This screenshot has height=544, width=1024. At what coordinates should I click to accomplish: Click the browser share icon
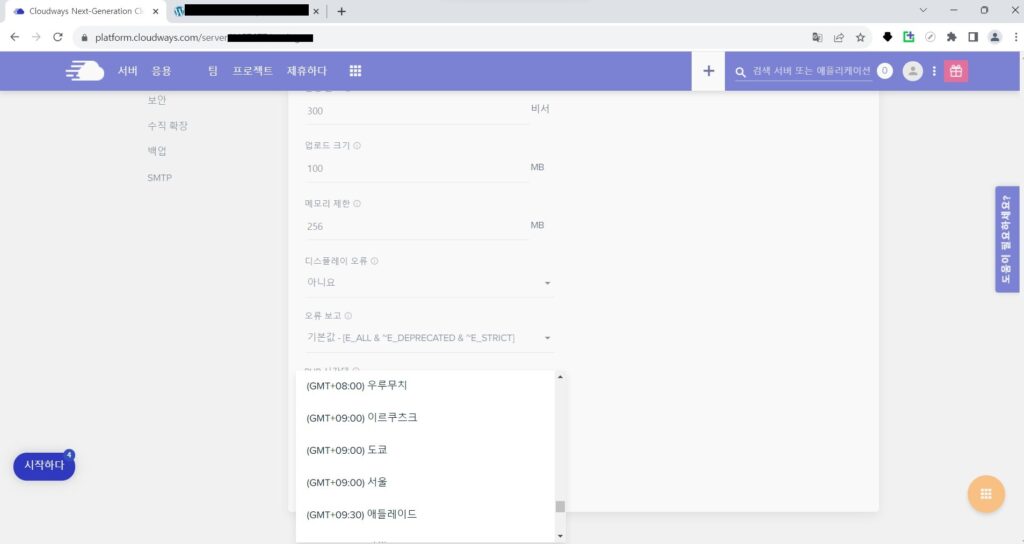pyautogui.click(x=839, y=37)
